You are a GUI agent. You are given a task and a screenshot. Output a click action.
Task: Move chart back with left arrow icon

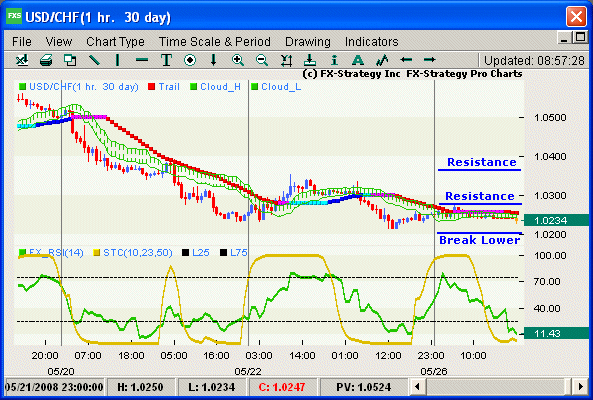tap(406, 60)
